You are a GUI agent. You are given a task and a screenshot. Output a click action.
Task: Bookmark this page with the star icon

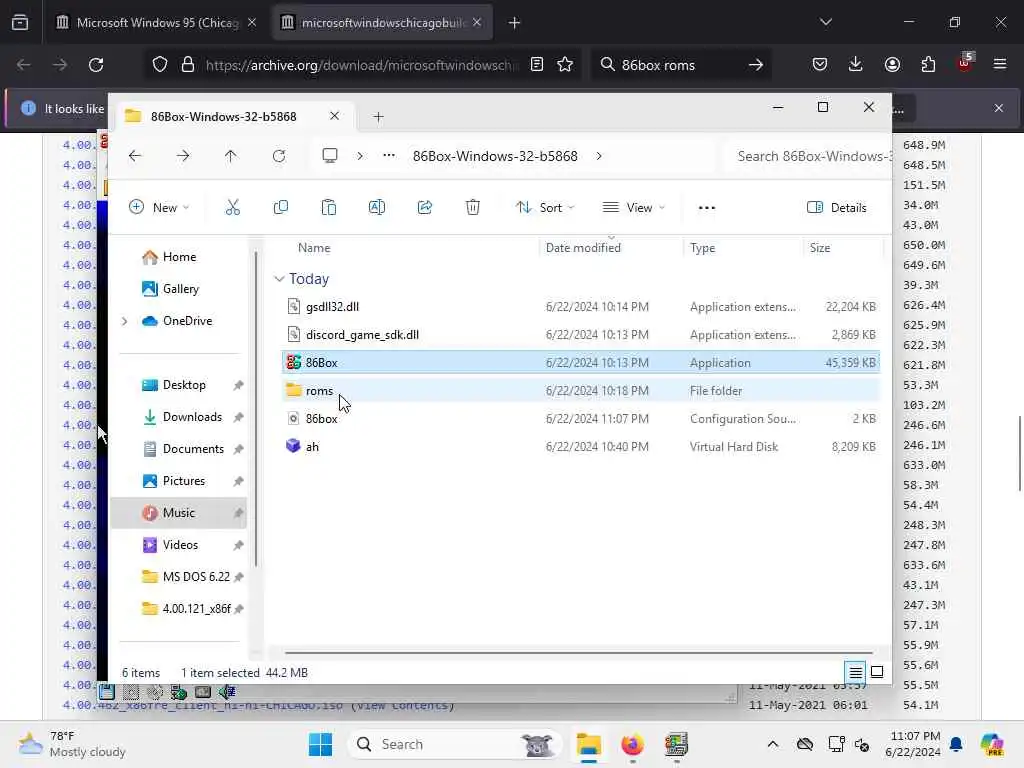click(565, 65)
